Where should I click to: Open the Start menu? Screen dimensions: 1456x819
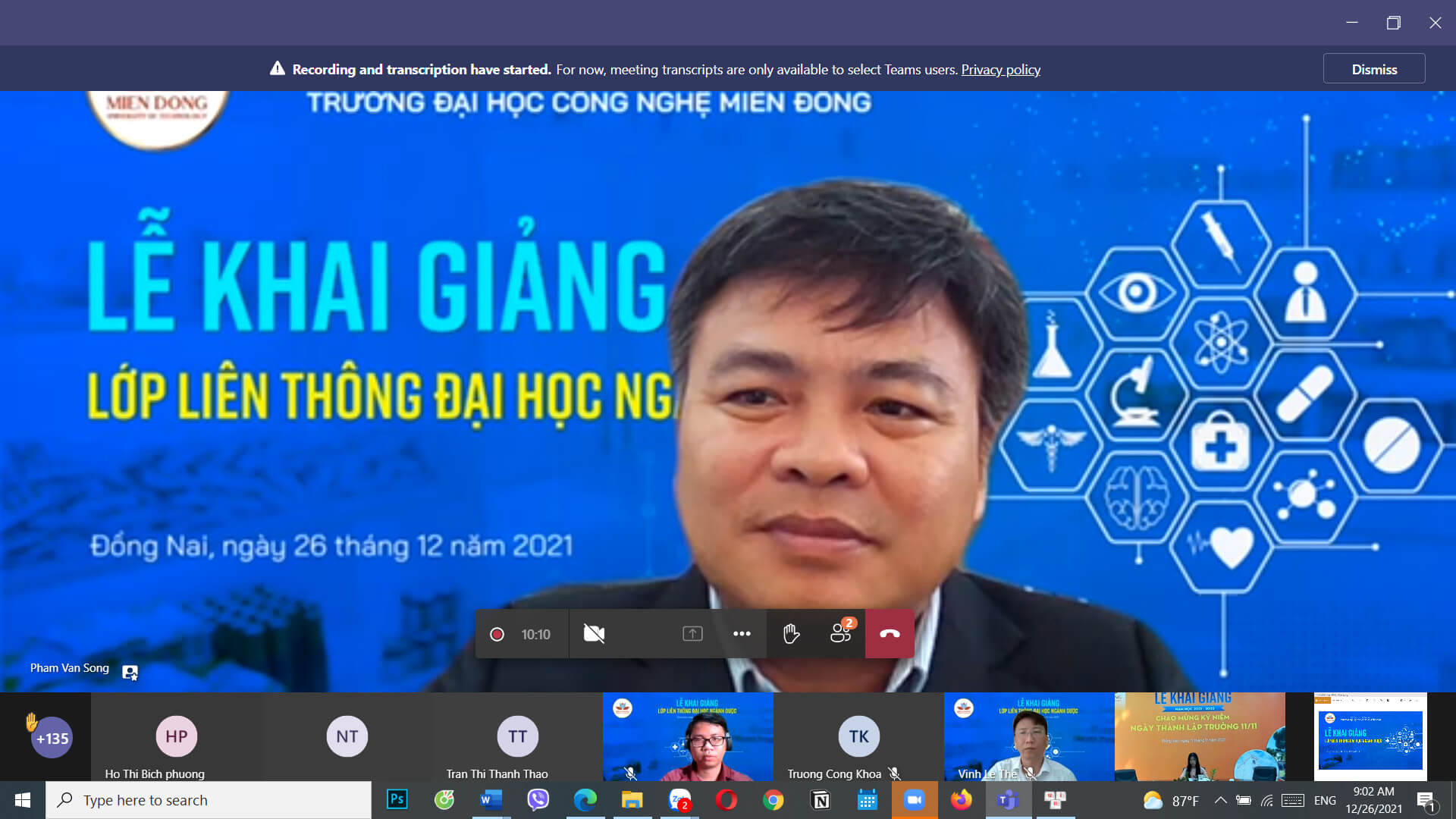coord(22,799)
